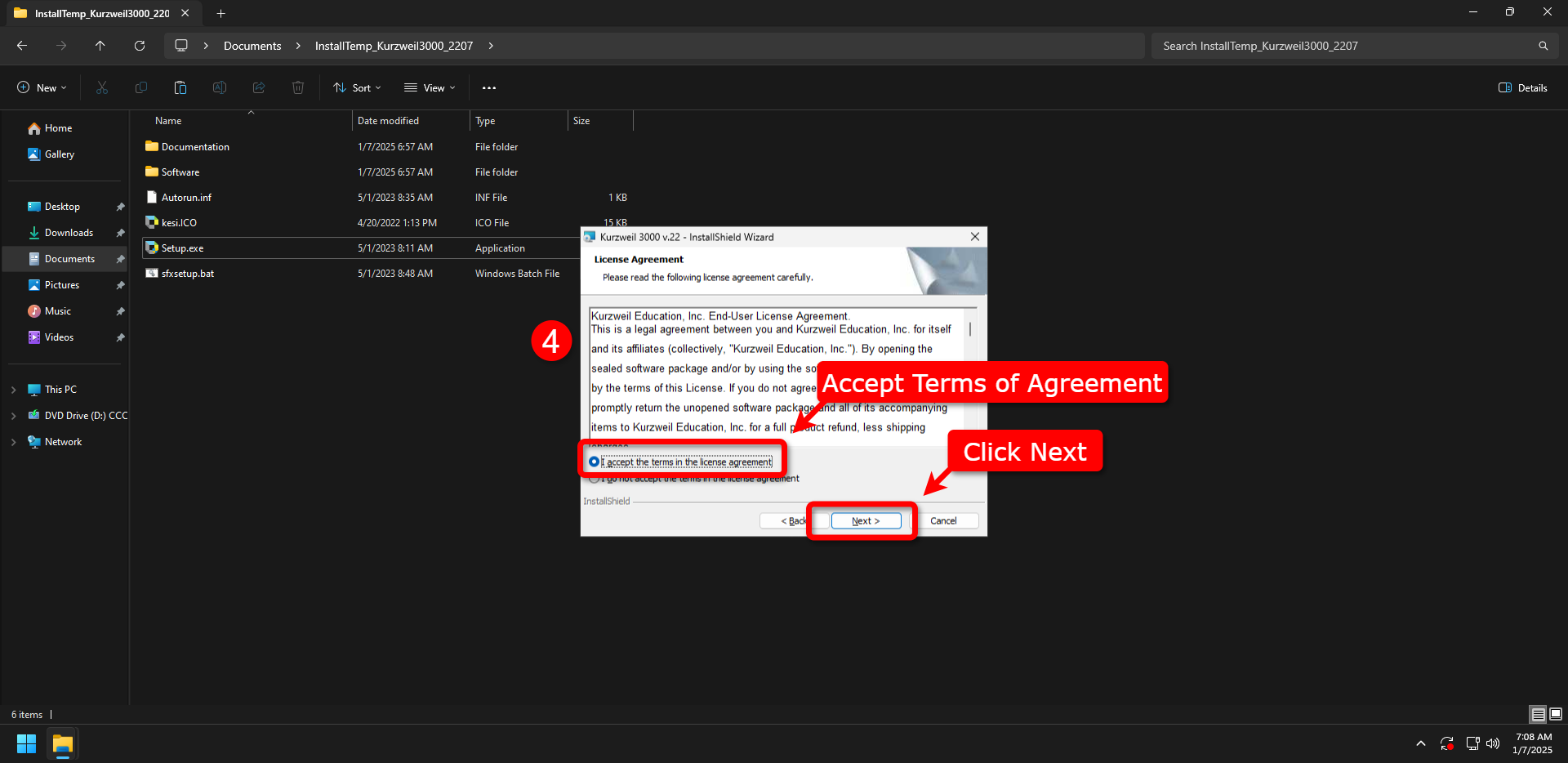The width and height of the screenshot is (1568, 763).
Task: Cancel the Kurzweil 3000 installation
Action: click(943, 520)
